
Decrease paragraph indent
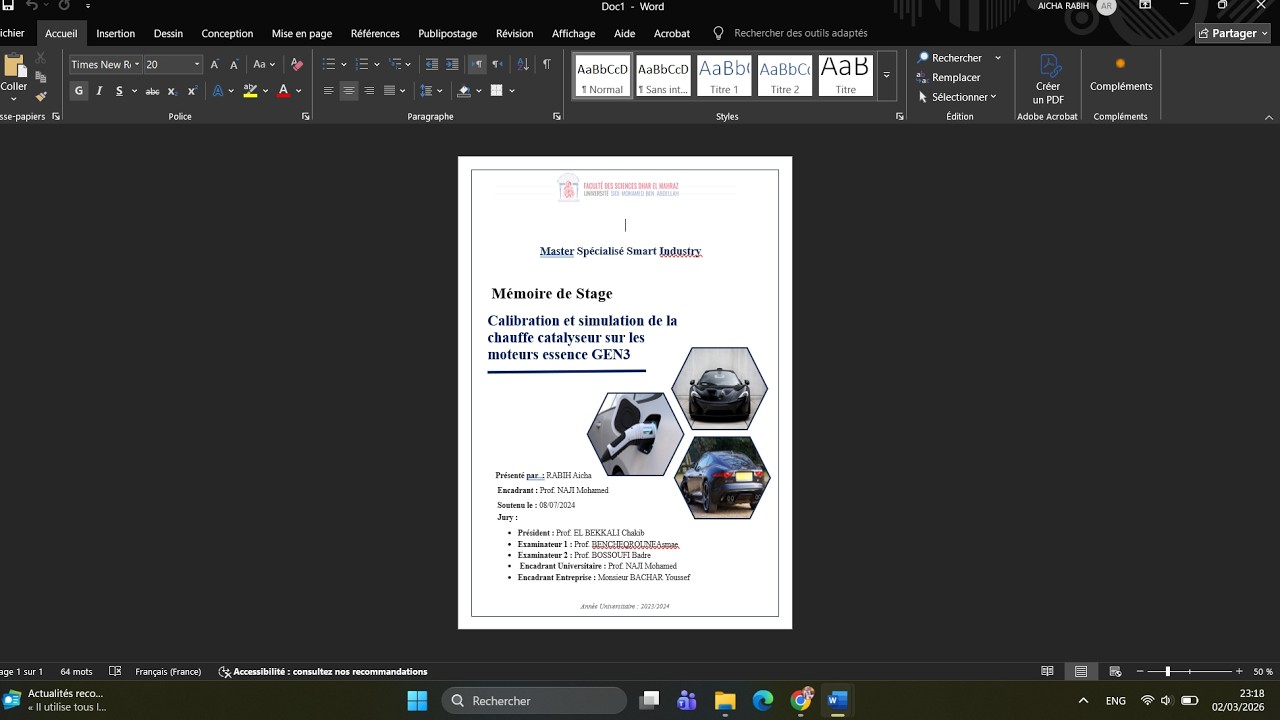[x=432, y=64]
